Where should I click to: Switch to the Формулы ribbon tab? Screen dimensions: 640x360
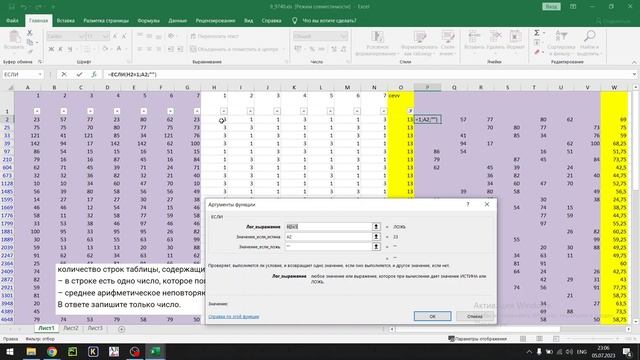148,20
